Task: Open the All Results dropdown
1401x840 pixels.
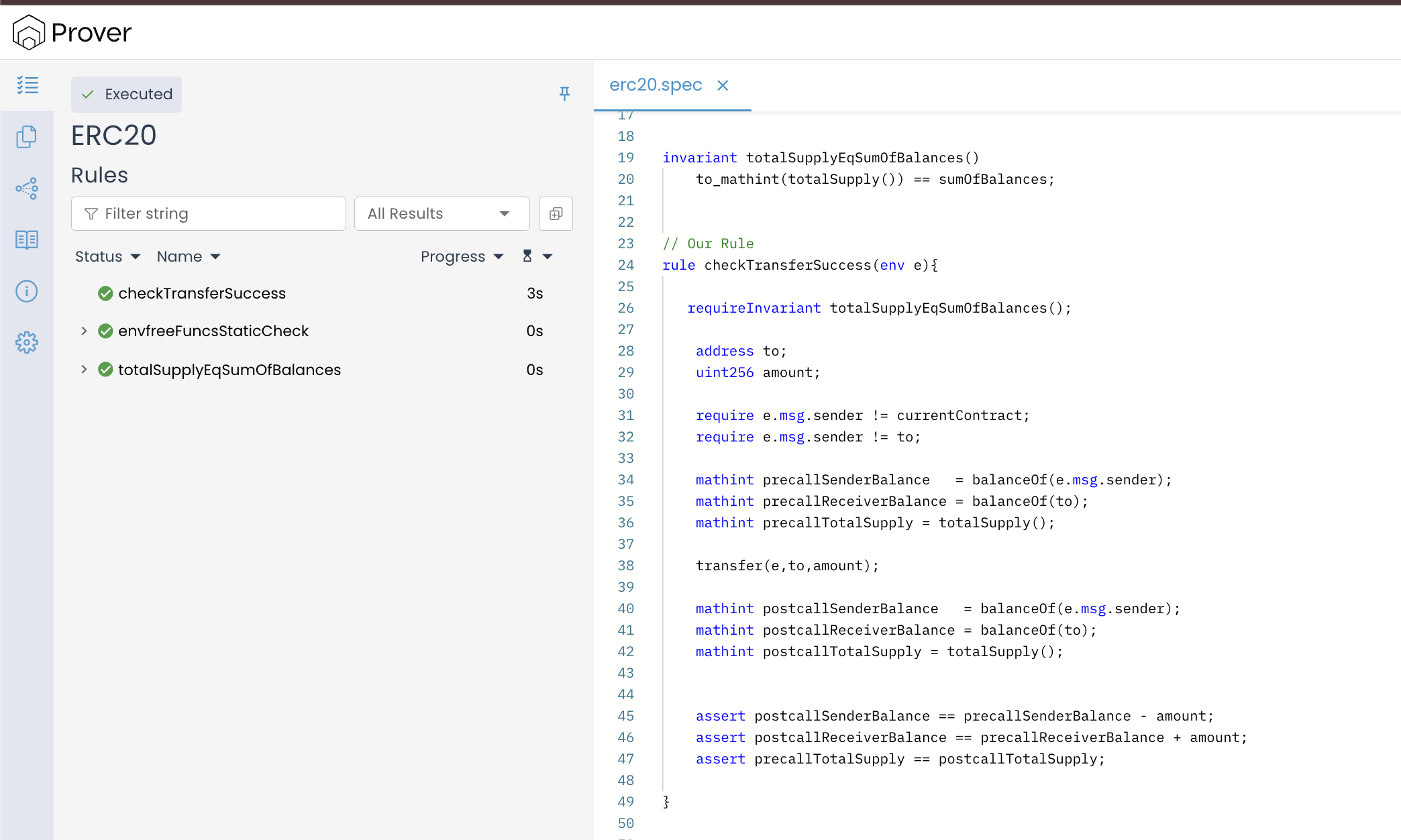Action: 442,213
